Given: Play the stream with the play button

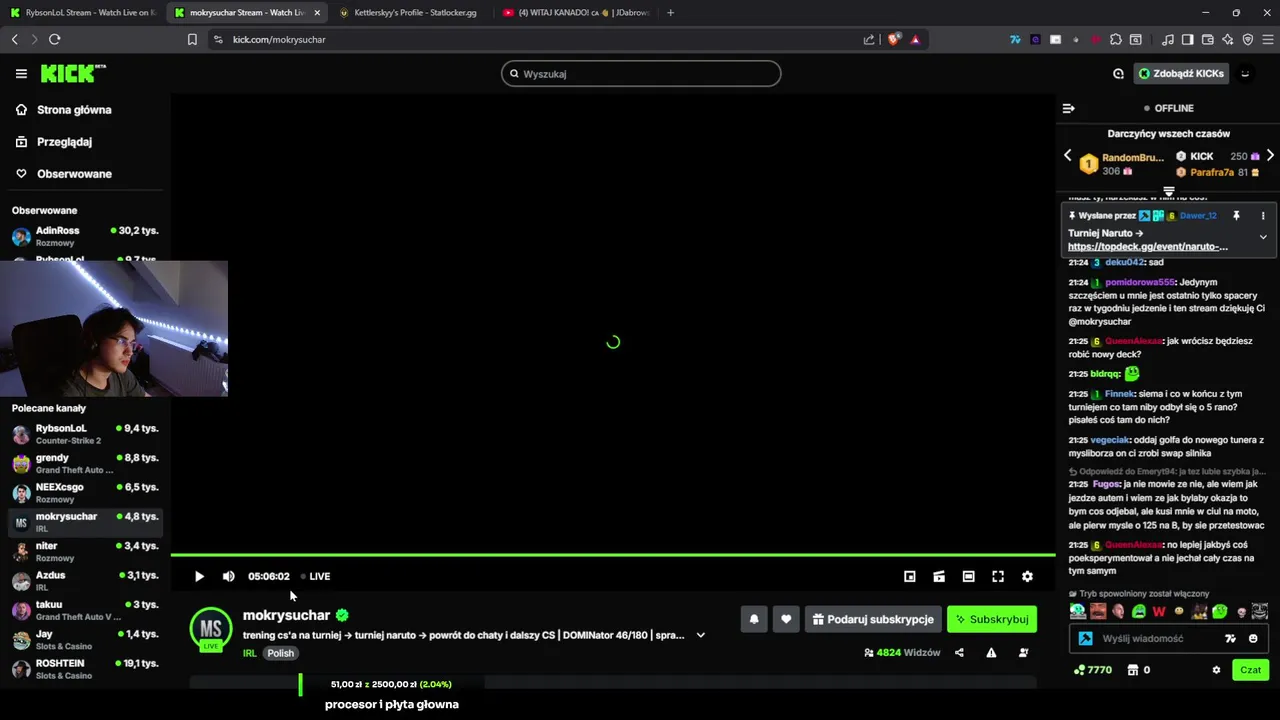Looking at the screenshot, I should (x=199, y=576).
